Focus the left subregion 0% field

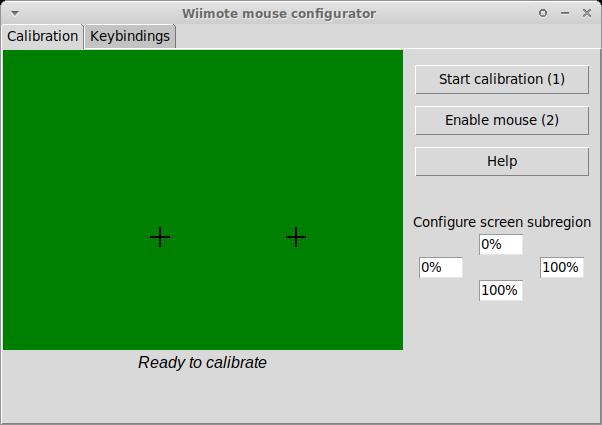[441, 267]
